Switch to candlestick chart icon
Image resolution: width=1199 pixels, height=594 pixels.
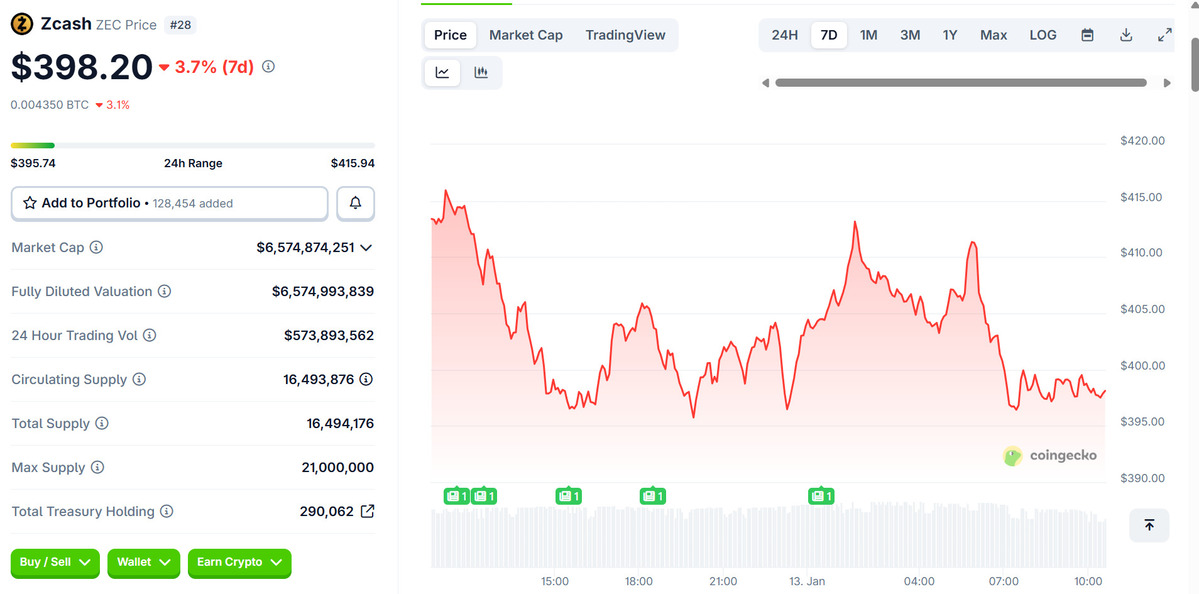pos(481,72)
